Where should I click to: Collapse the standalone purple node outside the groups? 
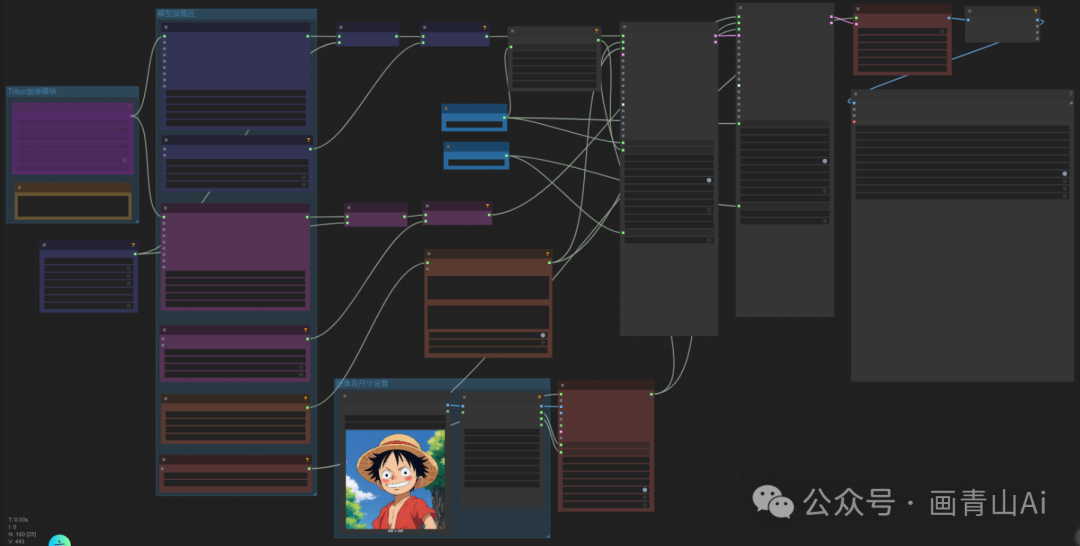[45, 245]
